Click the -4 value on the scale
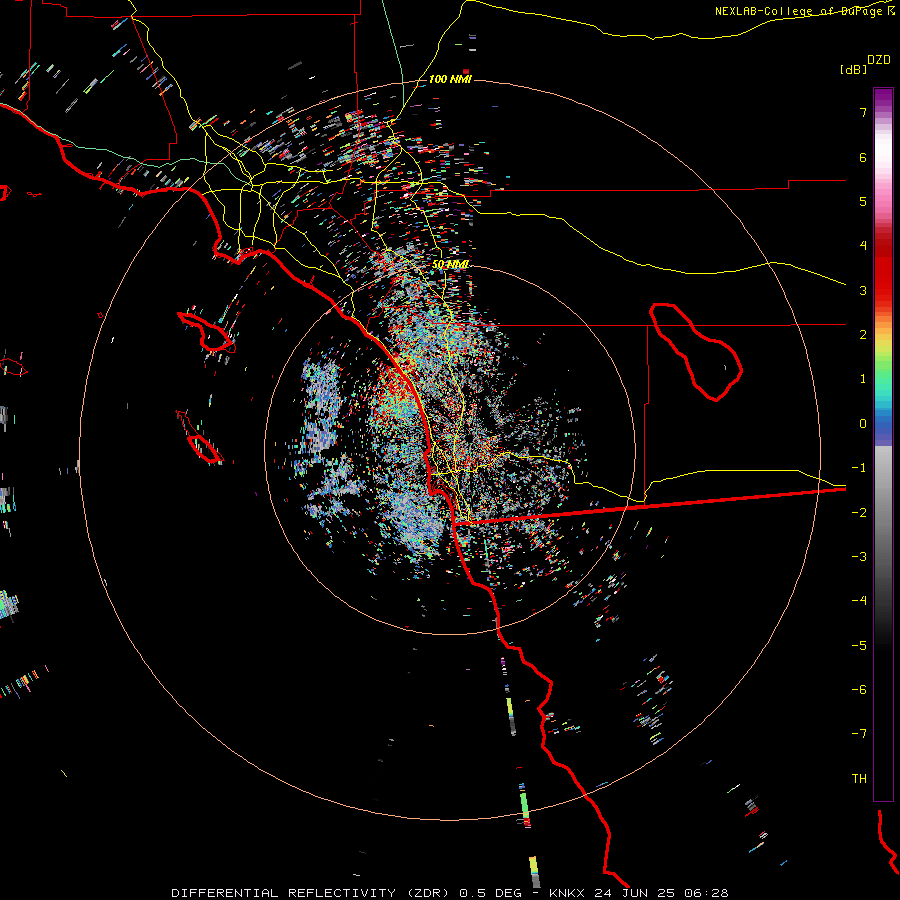Viewport: 900px width, 900px height. pos(859,601)
